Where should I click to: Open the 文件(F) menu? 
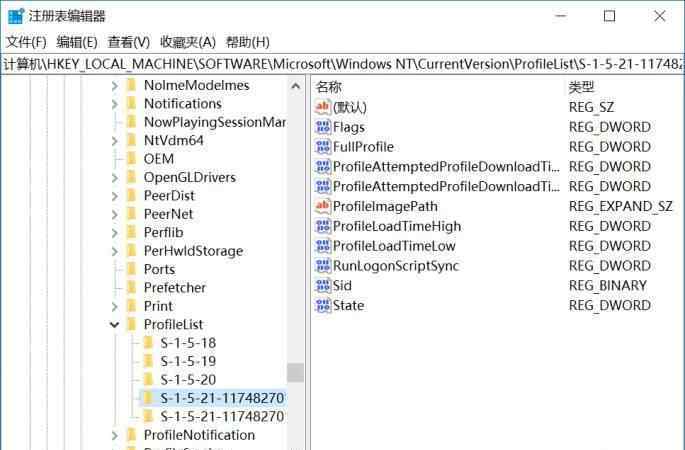coord(26,42)
